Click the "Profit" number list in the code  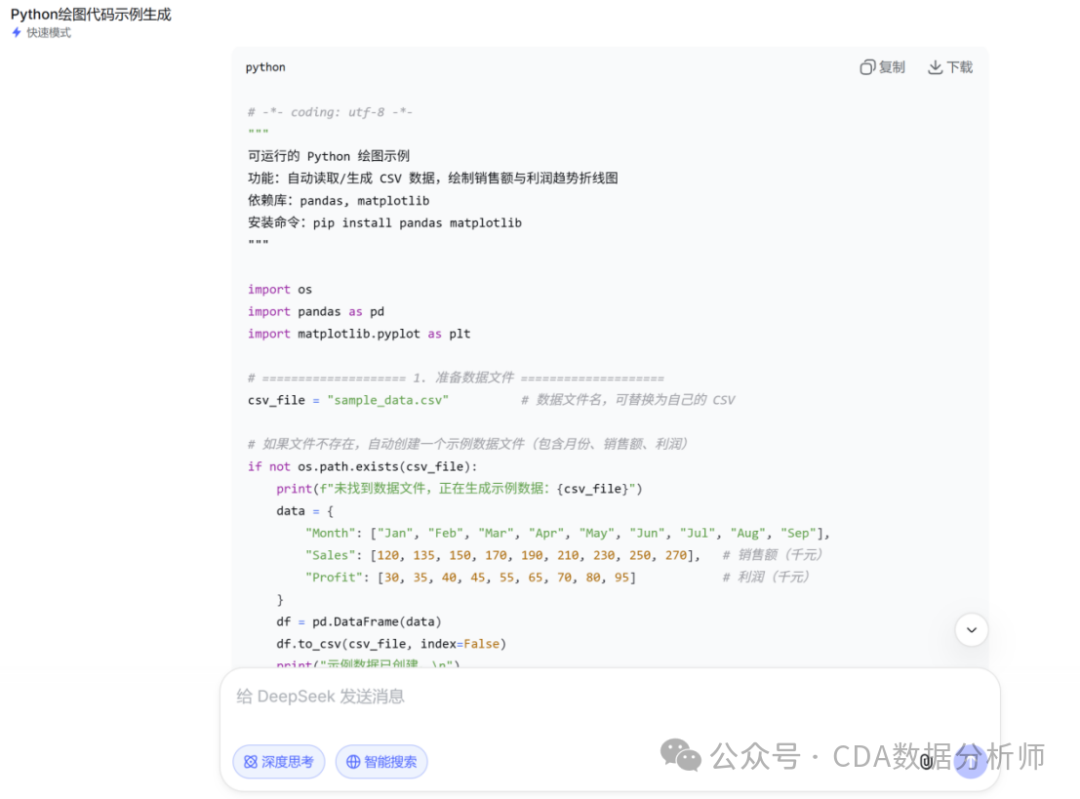[507, 577]
